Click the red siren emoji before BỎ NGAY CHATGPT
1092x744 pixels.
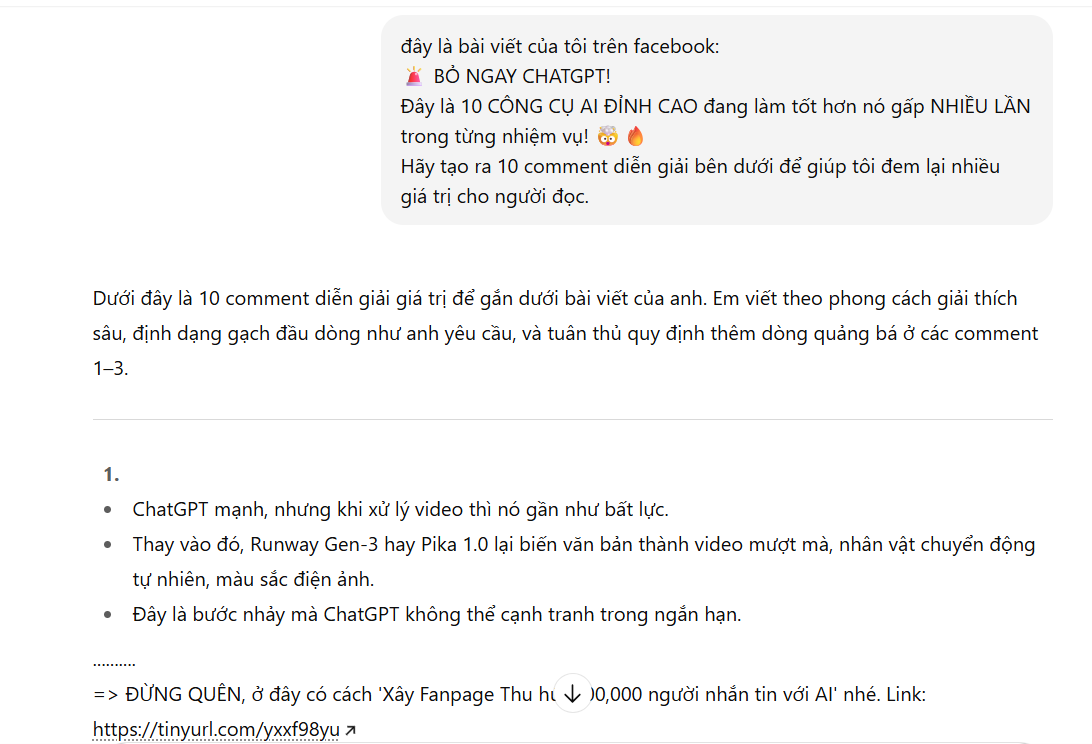coord(414,76)
